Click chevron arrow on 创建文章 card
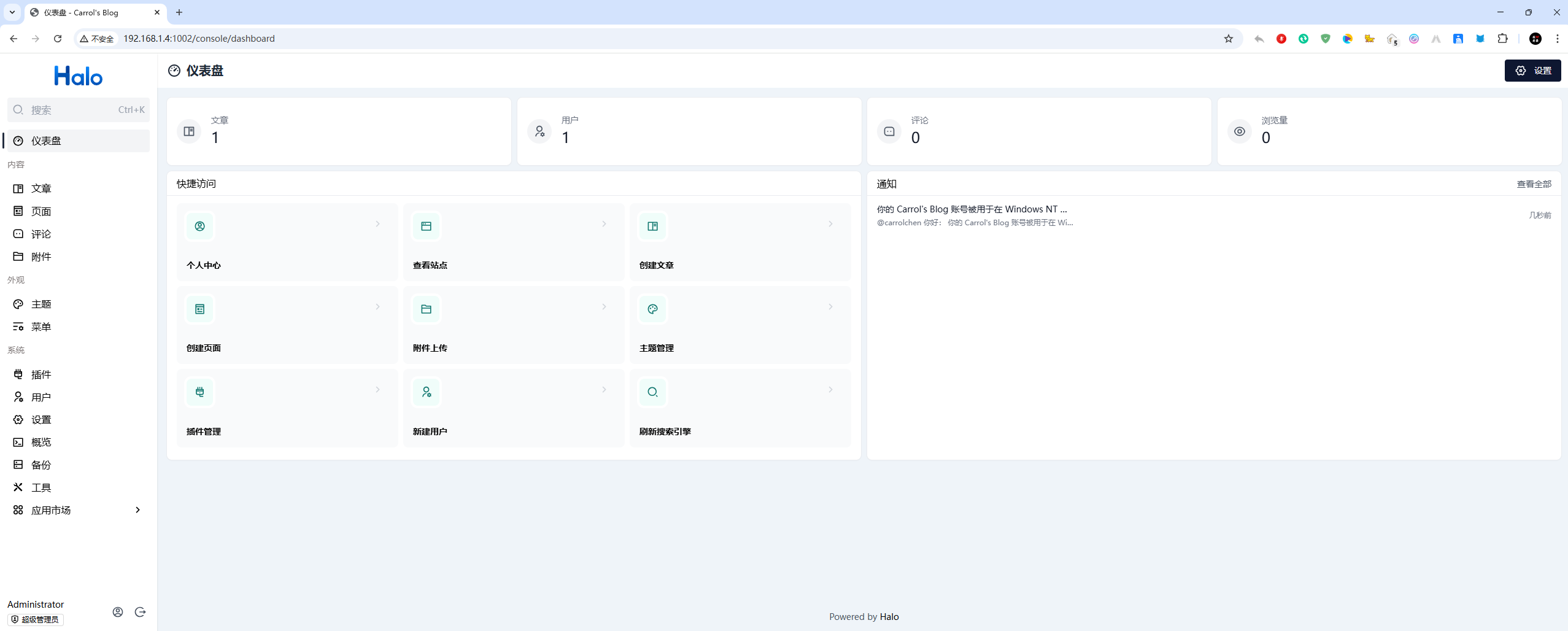Viewport: 1568px width, 631px height. click(830, 224)
